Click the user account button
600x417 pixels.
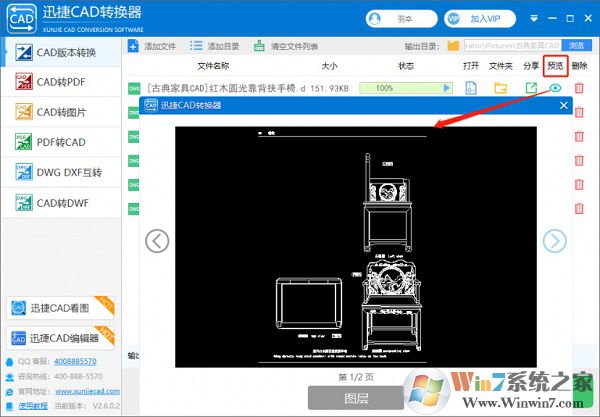click(401, 19)
